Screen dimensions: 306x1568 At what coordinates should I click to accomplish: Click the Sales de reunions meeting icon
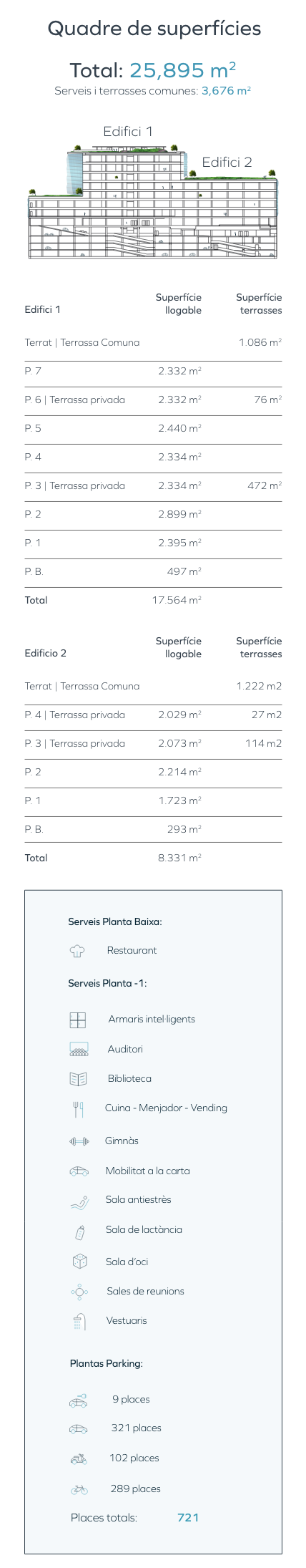pos(79,1292)
